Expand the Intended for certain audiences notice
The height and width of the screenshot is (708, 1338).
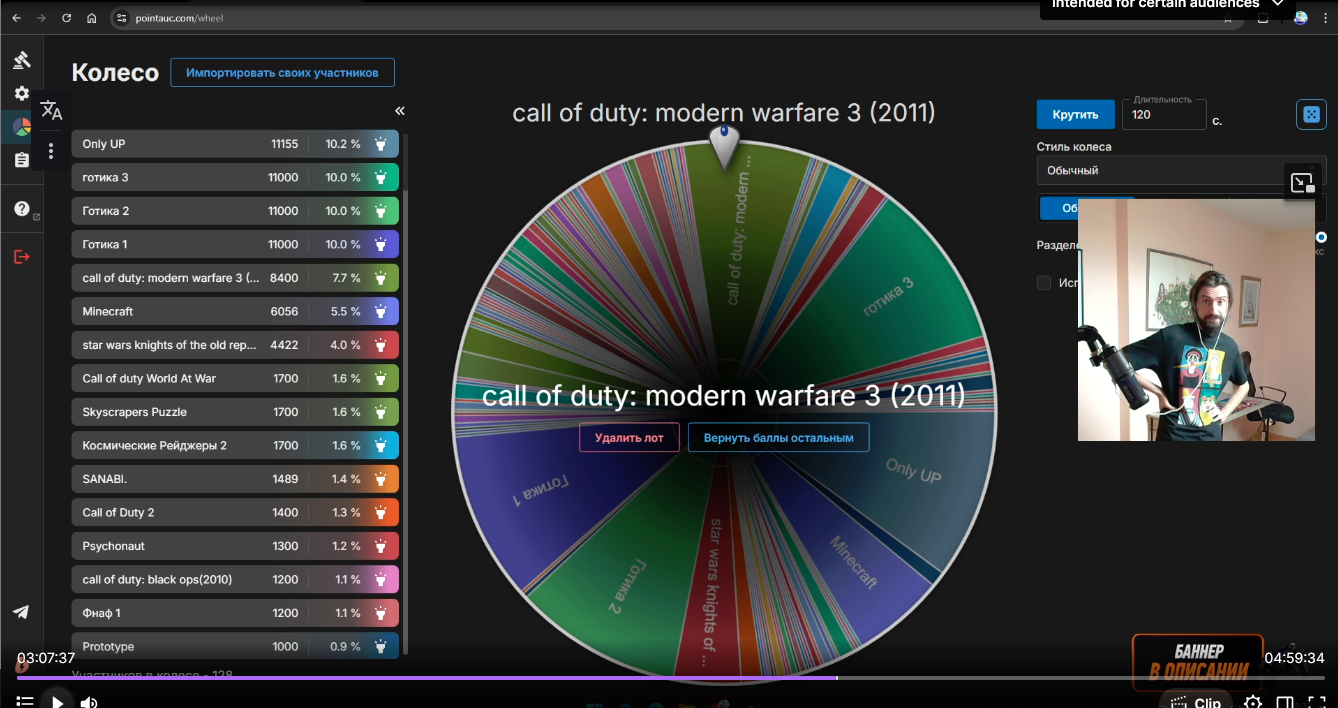click(x=1277, y=4)
